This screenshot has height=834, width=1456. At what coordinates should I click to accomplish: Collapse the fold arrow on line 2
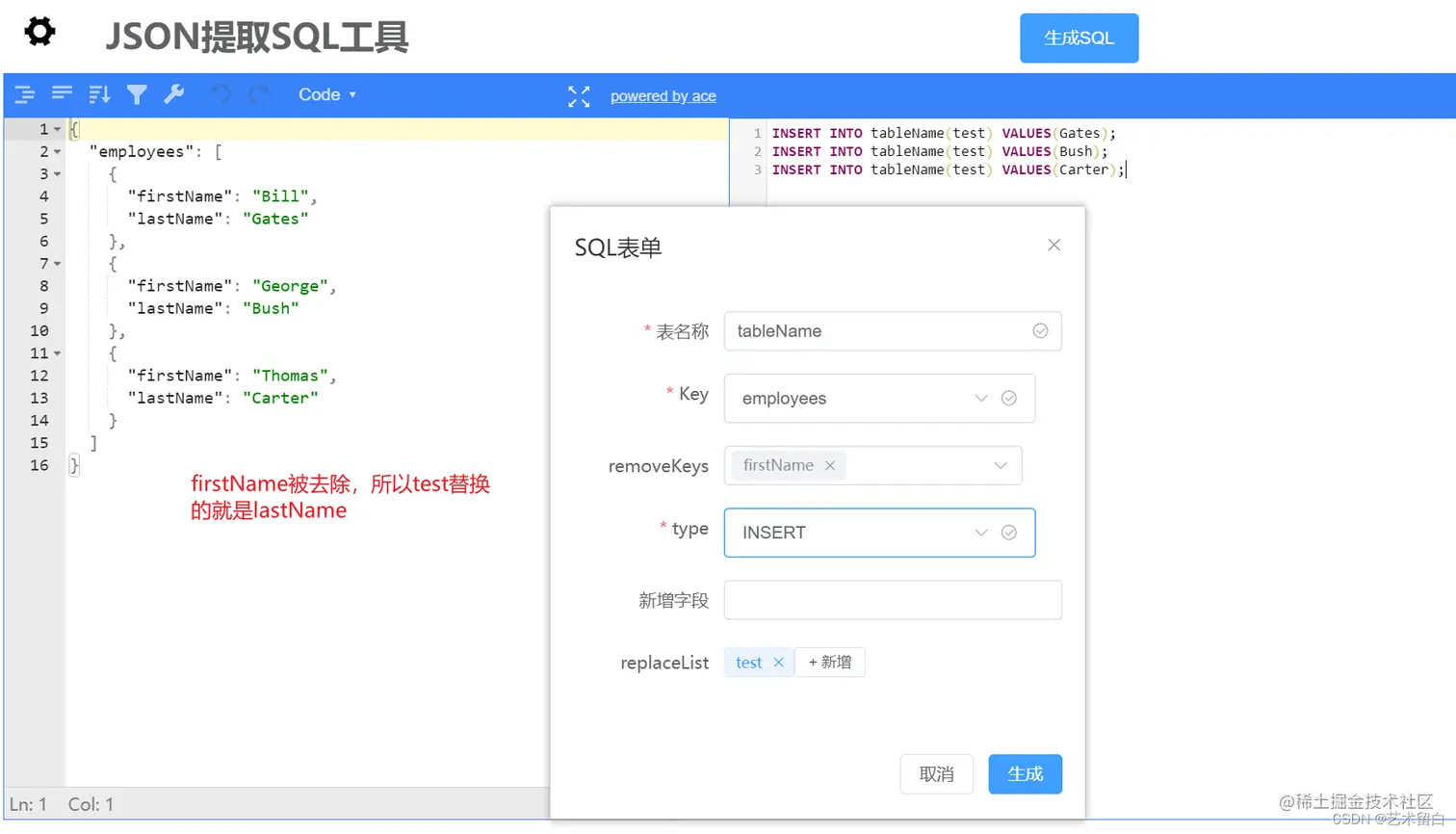(x=57, y=151)
